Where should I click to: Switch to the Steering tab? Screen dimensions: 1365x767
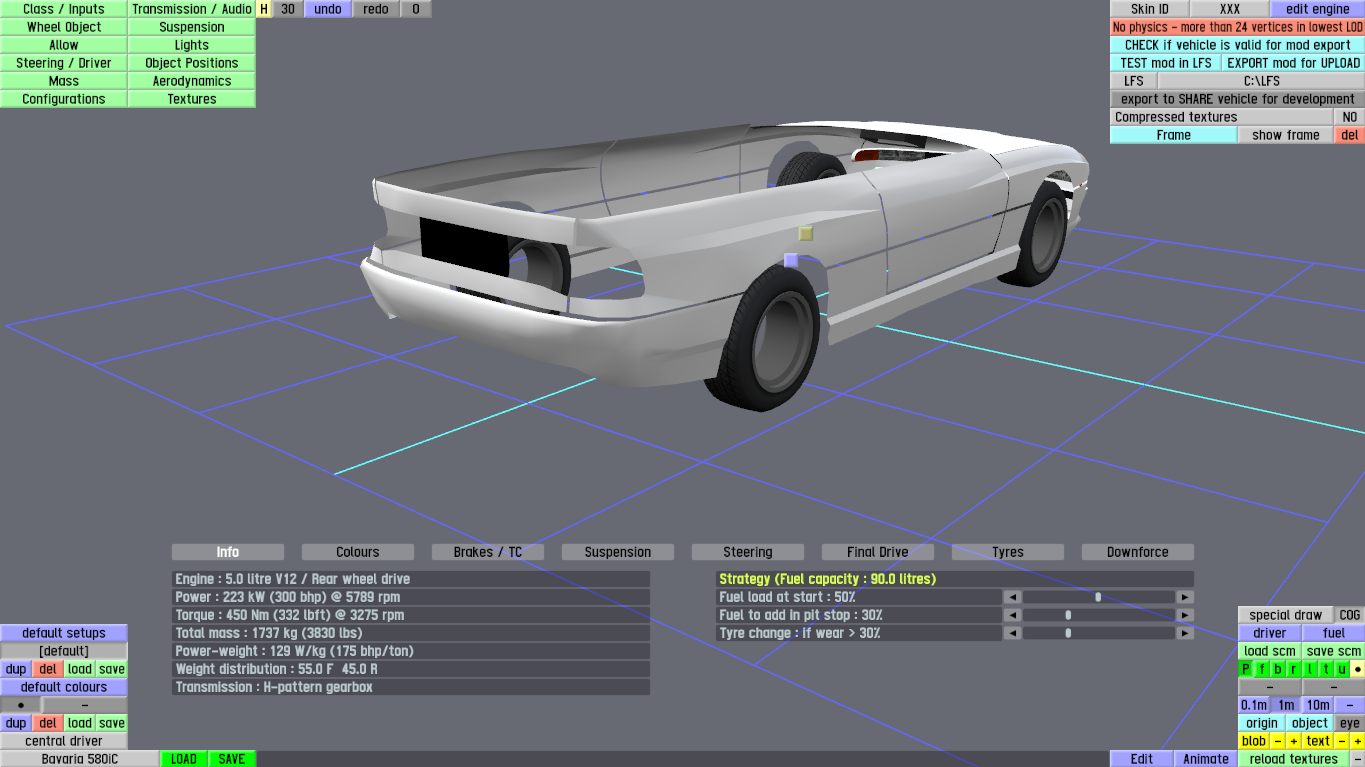748,552
